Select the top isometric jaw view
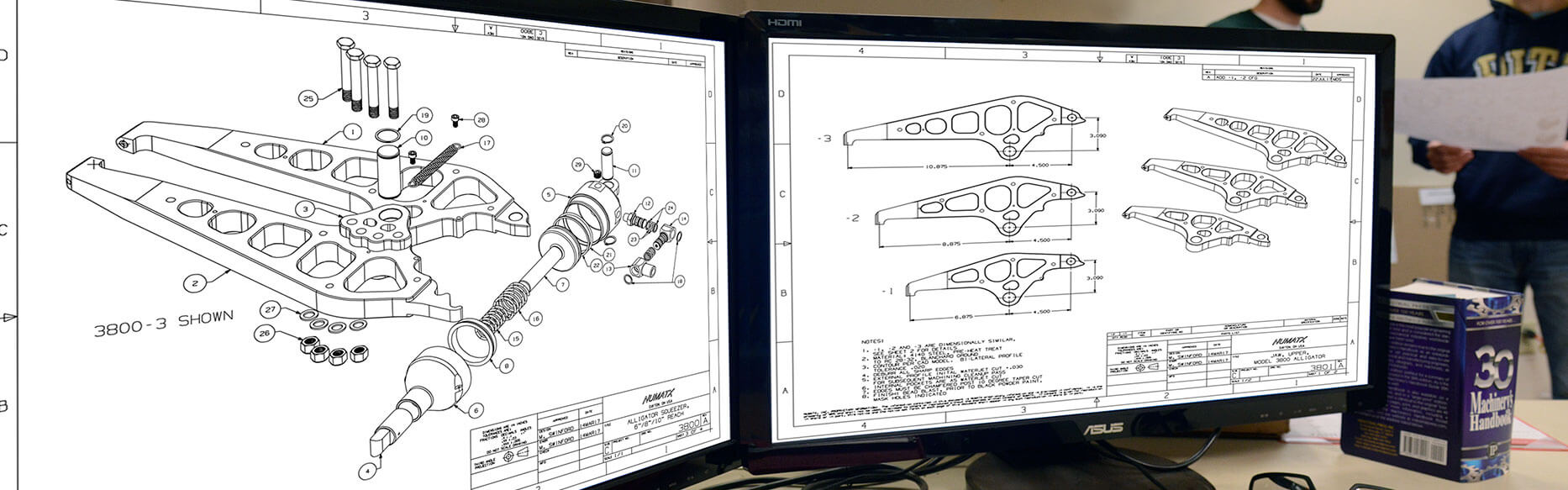 (1253, 134)
